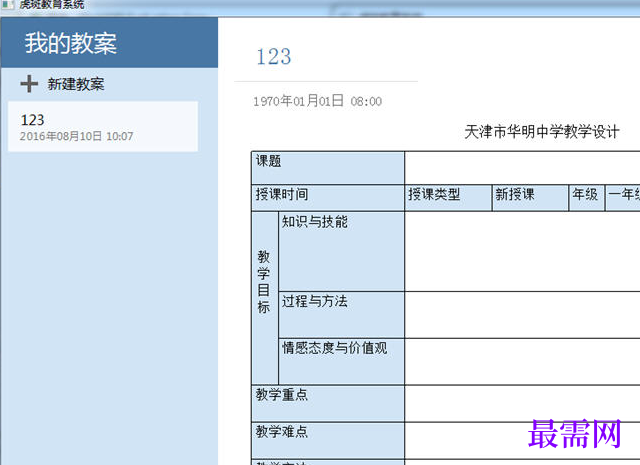Screen dimensions: 640x465
Task: Click the application icon in the title bar
Action: 8,4
